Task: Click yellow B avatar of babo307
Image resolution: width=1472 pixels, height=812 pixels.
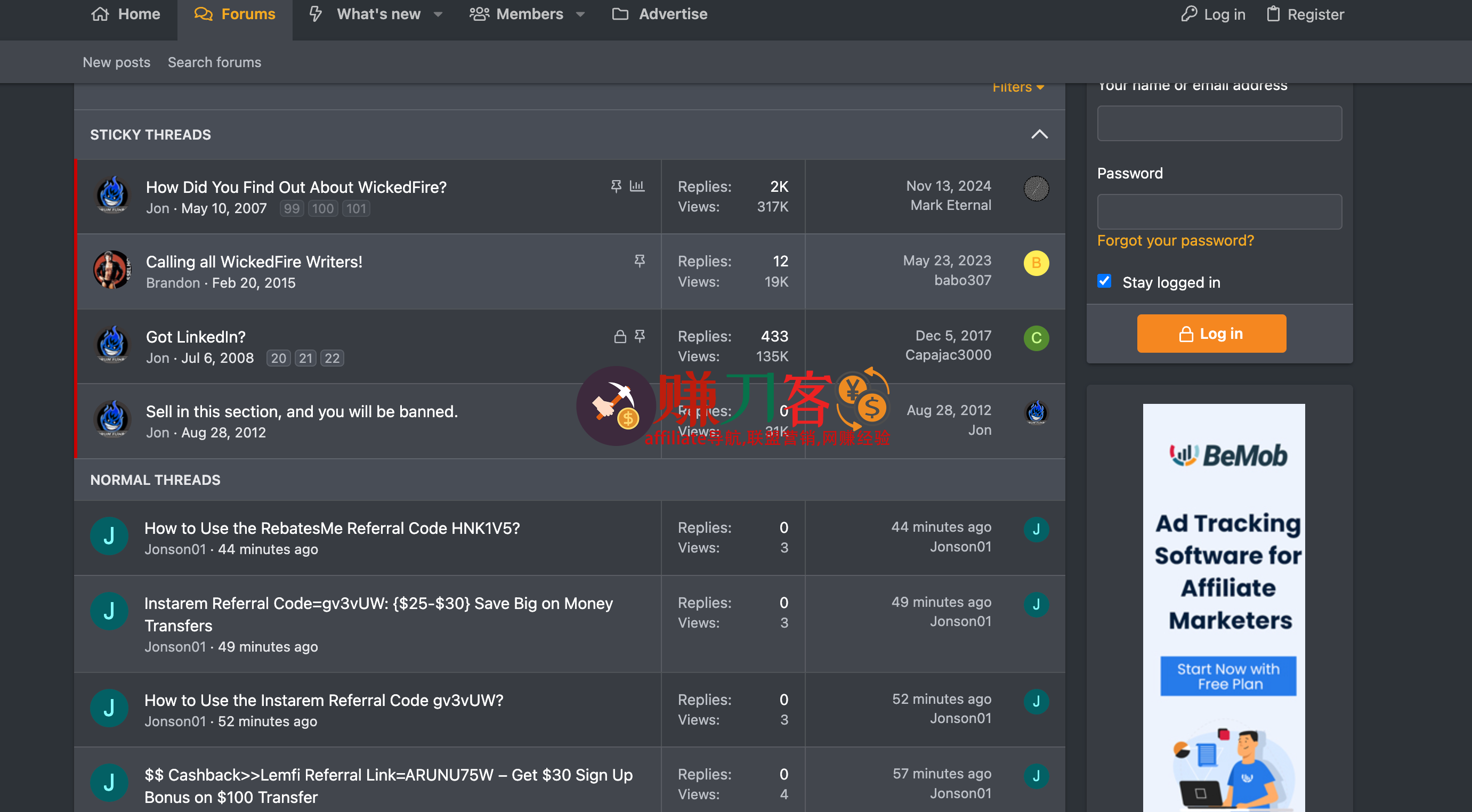Action: coord(1036,263)
